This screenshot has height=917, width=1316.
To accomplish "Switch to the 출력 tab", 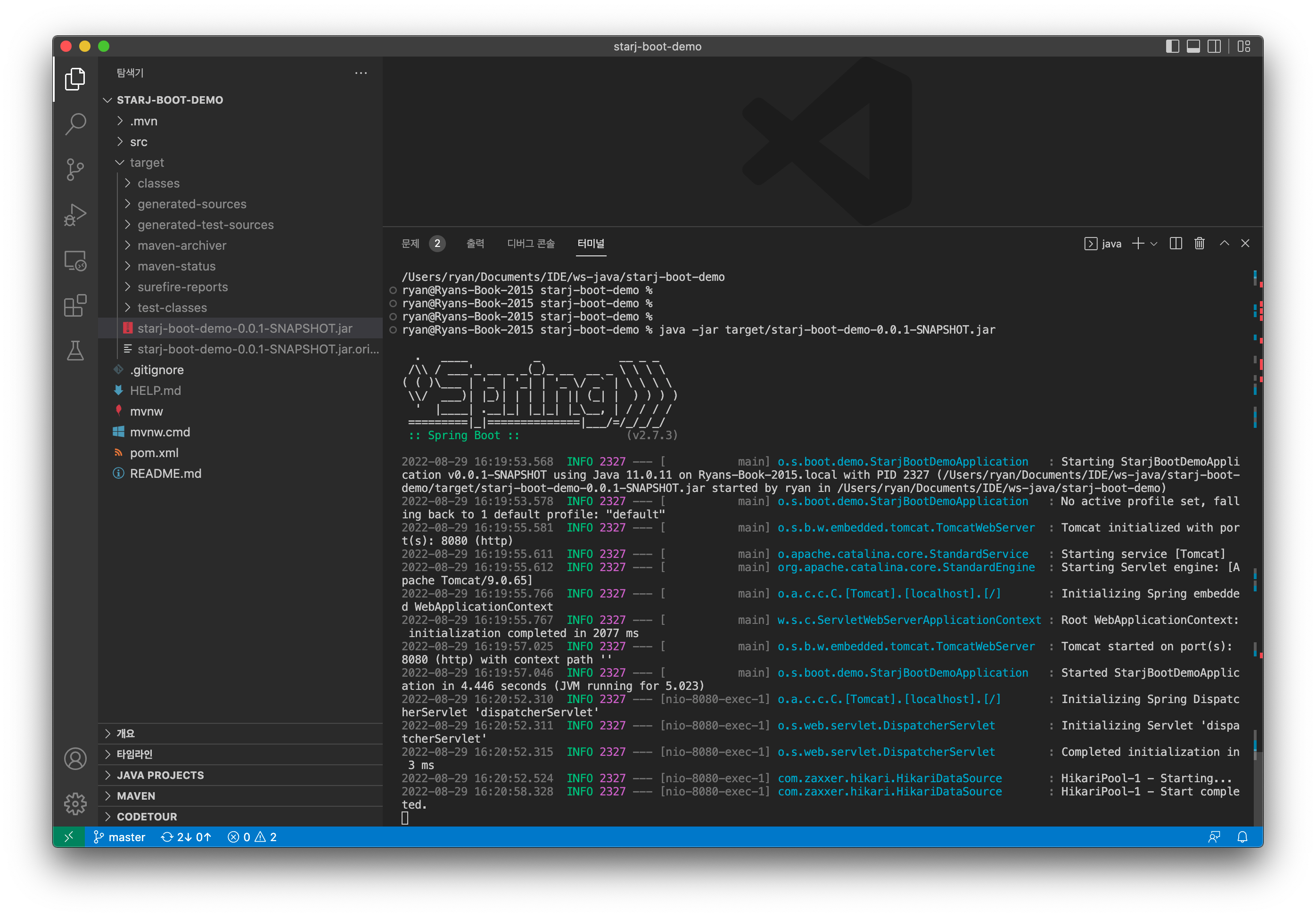I will [475, 244].
